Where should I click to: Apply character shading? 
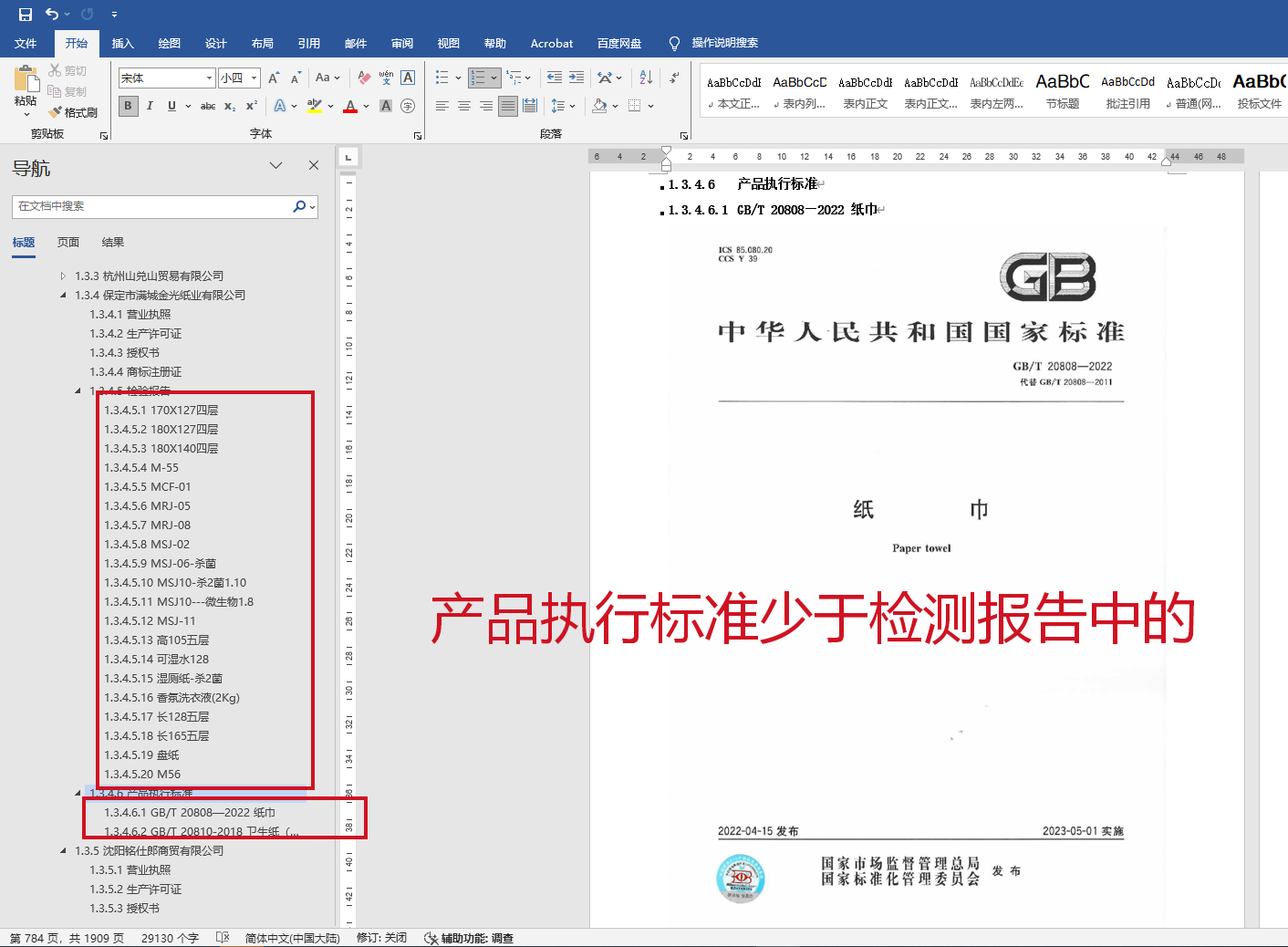(x=386, y=106)
